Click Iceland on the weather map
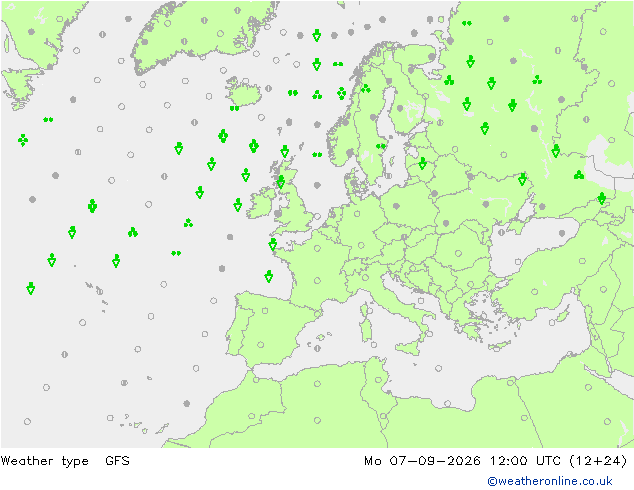The height and width of the screenshot is (490, 634). click(x=243, y=91)
